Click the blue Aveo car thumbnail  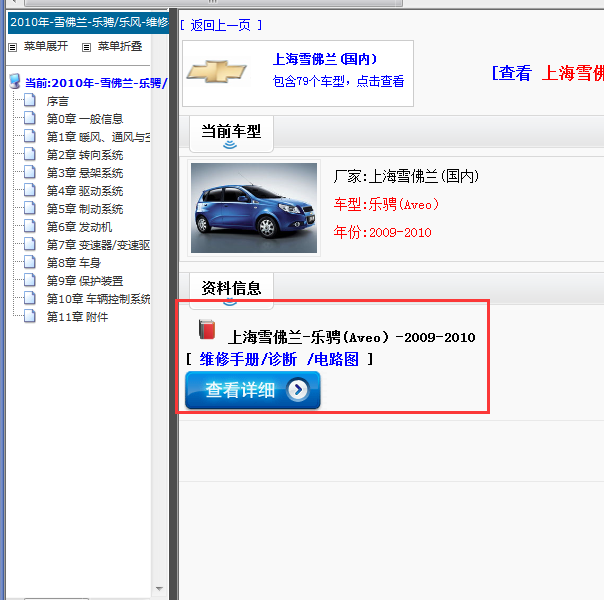coord(254,208)
